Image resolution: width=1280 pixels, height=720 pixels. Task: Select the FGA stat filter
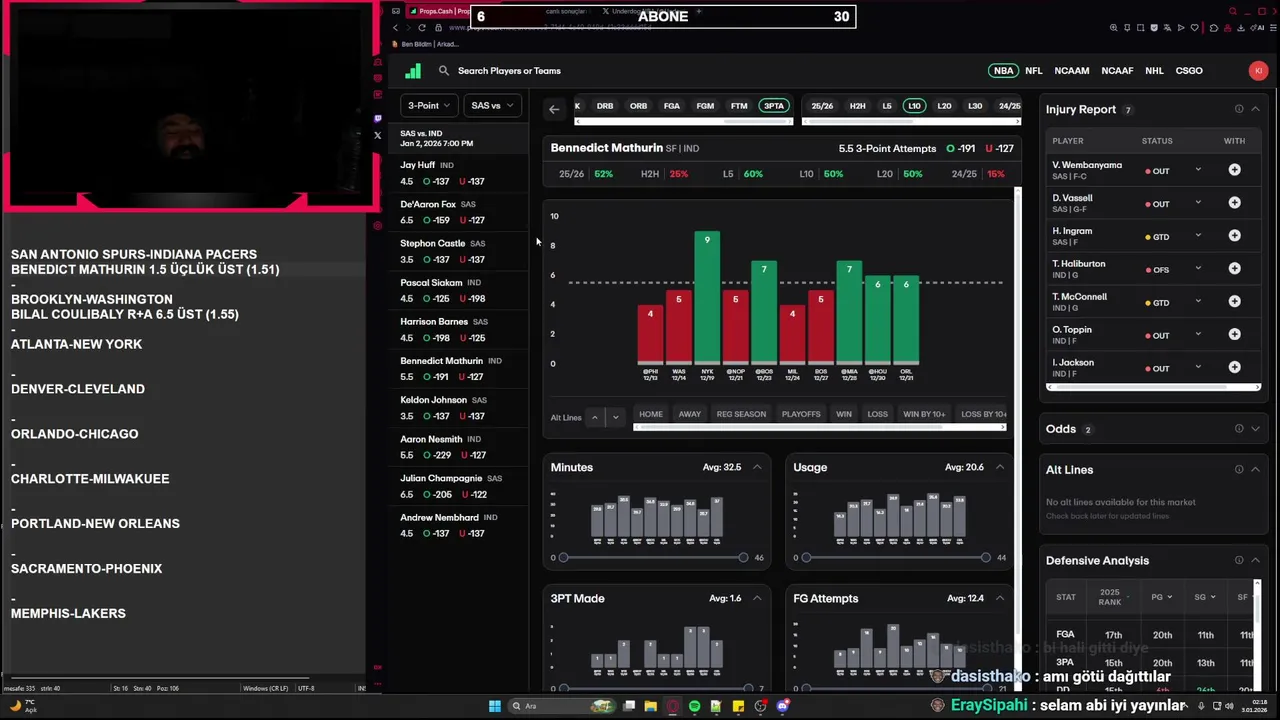(x=672, y=106)
